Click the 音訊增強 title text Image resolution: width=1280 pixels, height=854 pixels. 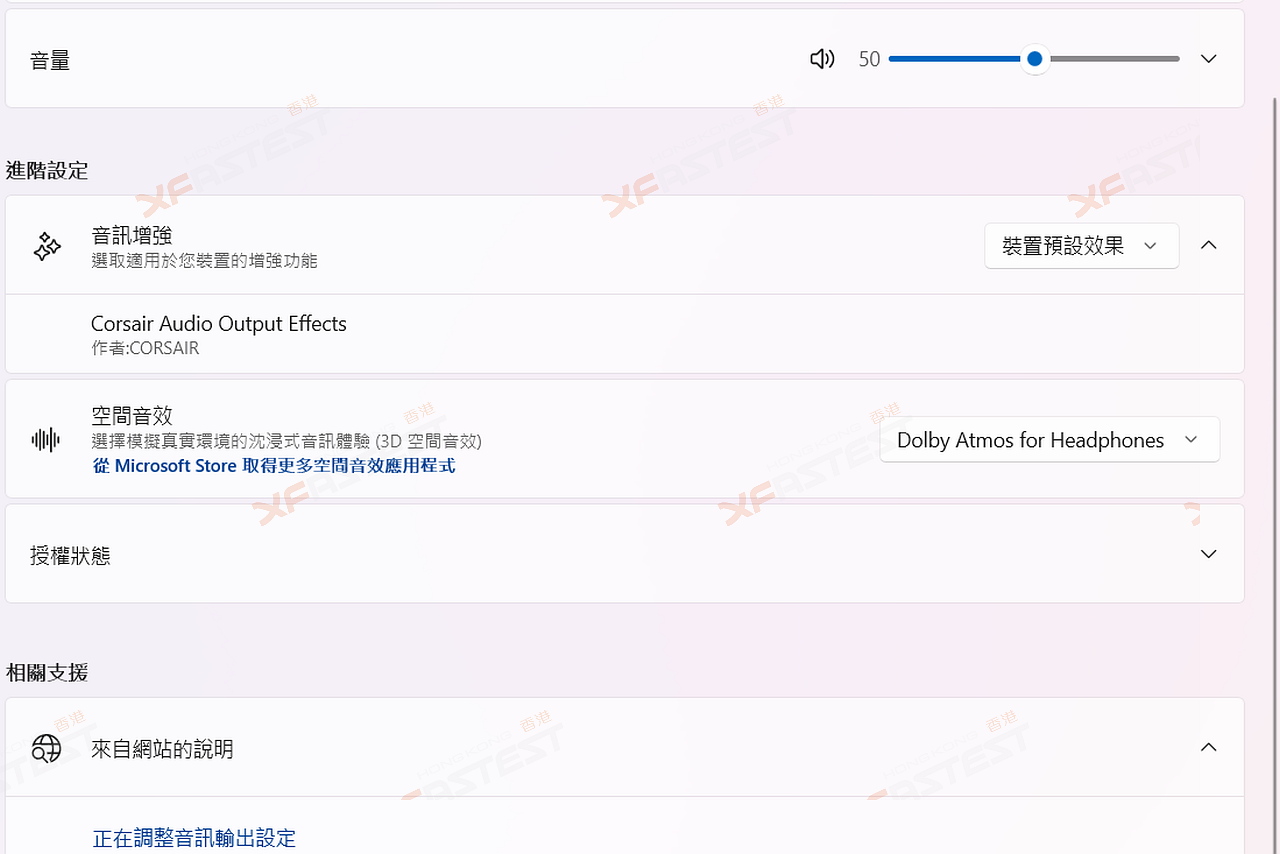[x=132, y=235]
